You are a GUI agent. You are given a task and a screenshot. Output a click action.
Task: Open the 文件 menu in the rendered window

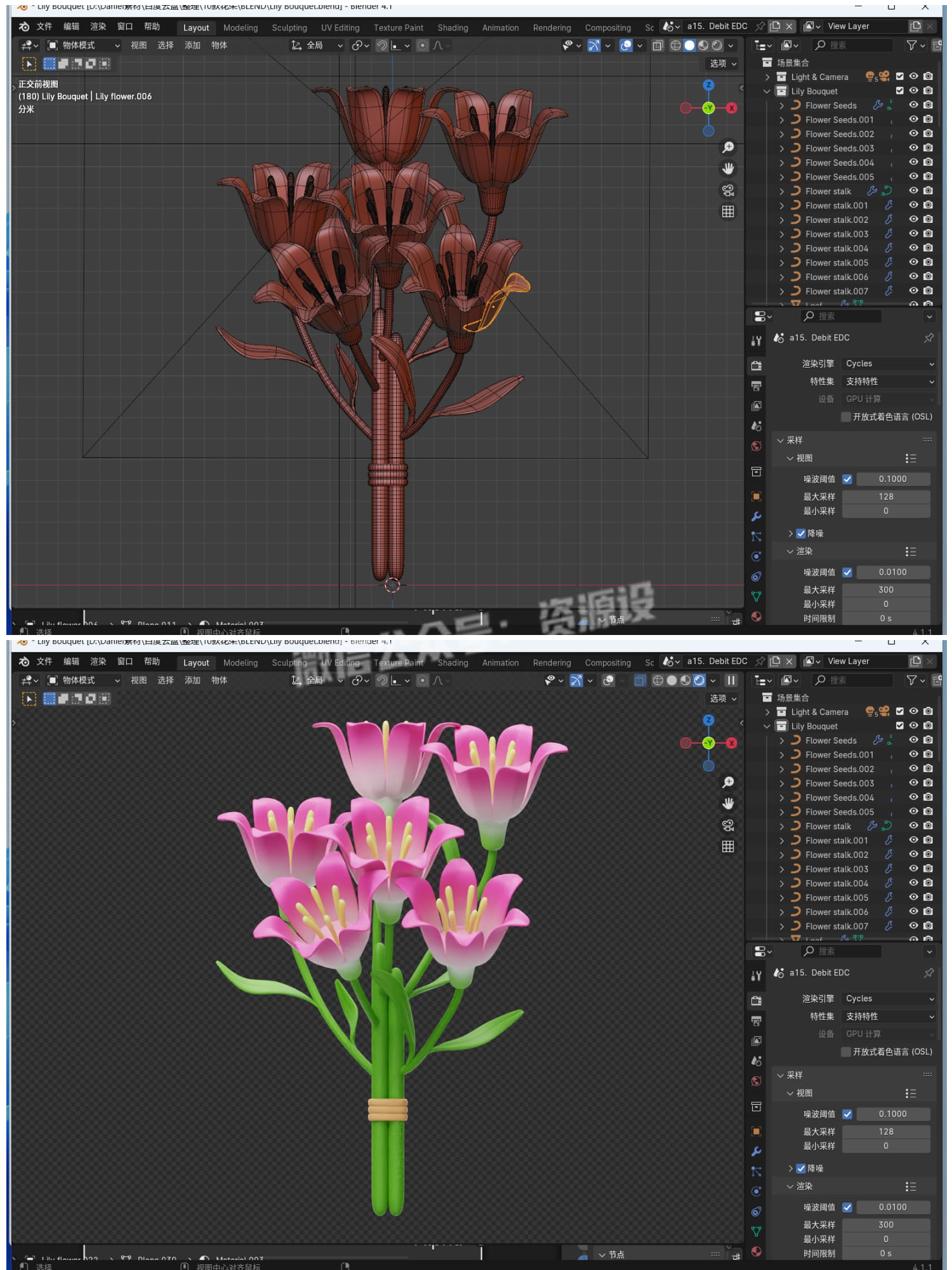(44, 661)
